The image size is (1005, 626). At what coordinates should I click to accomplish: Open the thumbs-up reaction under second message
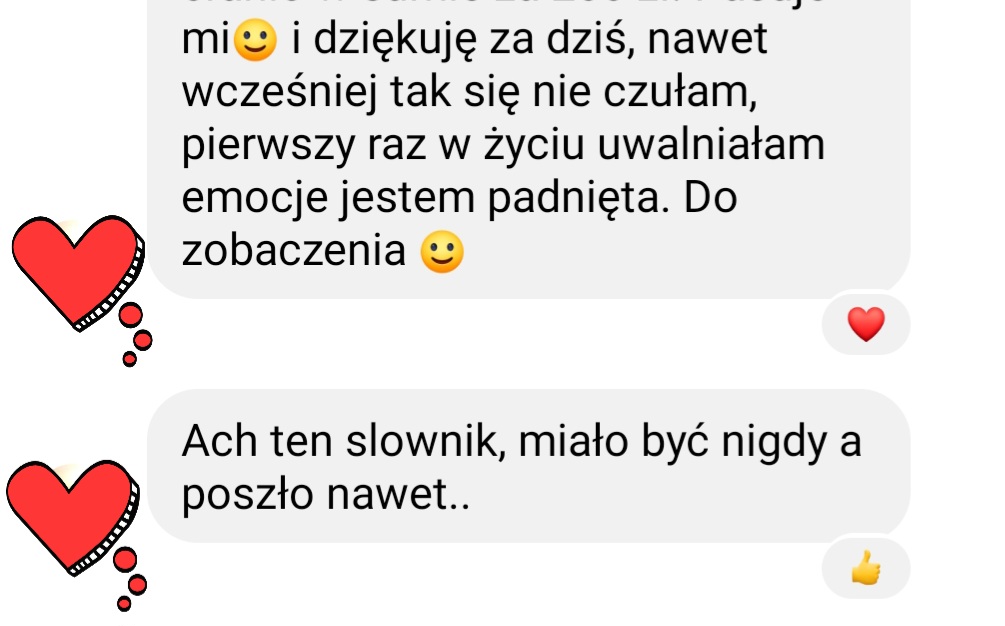pyautogui.click(x=866, y=568)
